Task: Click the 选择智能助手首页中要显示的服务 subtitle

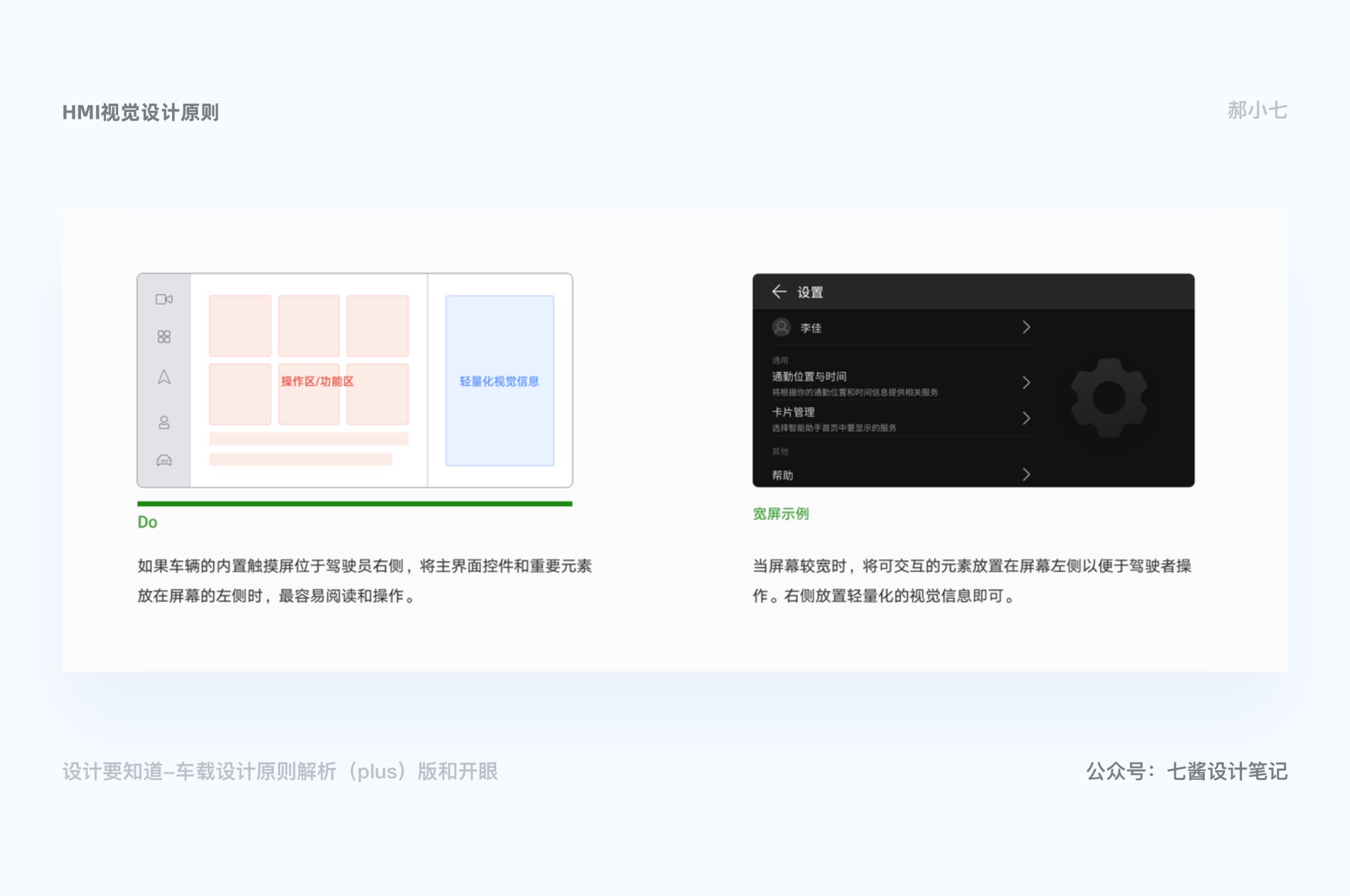Action: [834, 428]
